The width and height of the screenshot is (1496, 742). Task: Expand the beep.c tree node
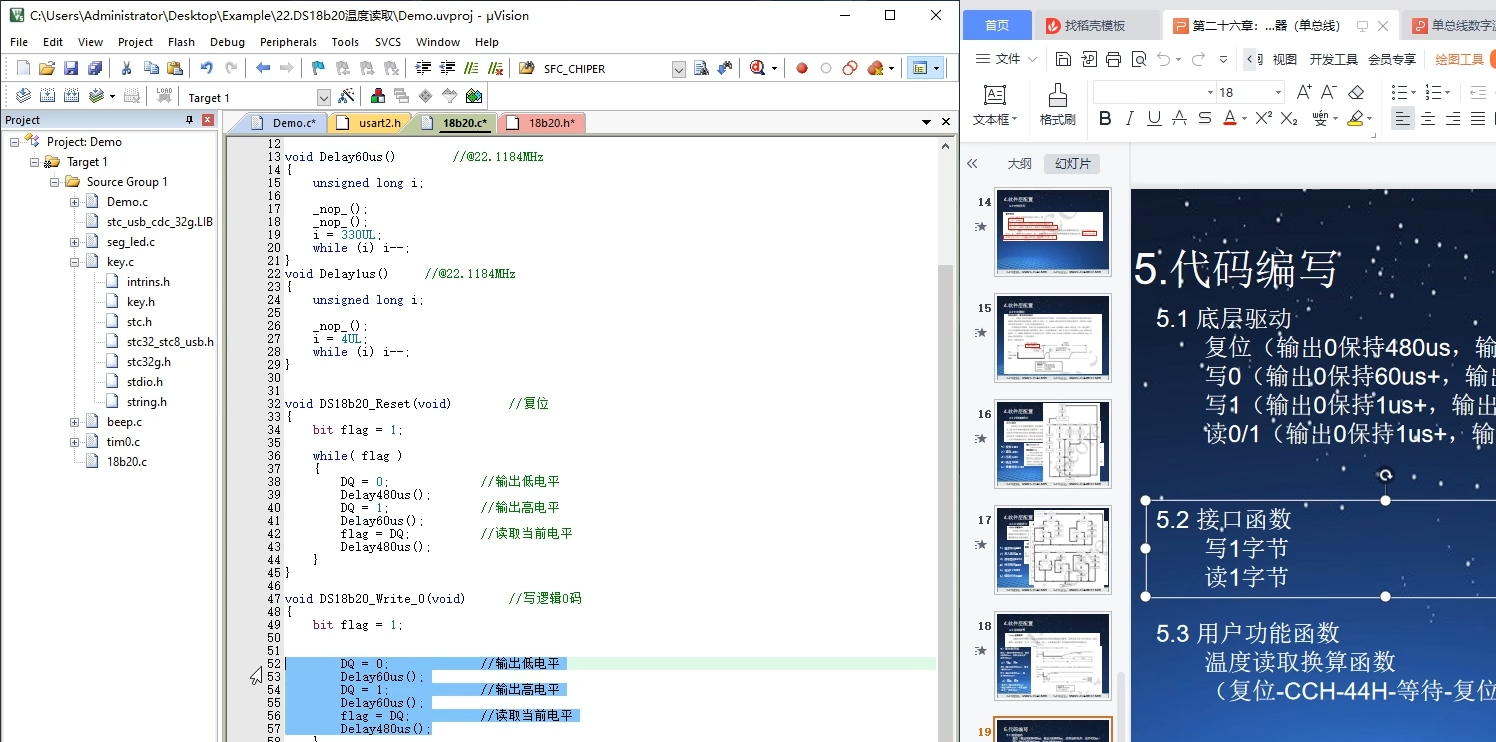click(x=75, y=422)
